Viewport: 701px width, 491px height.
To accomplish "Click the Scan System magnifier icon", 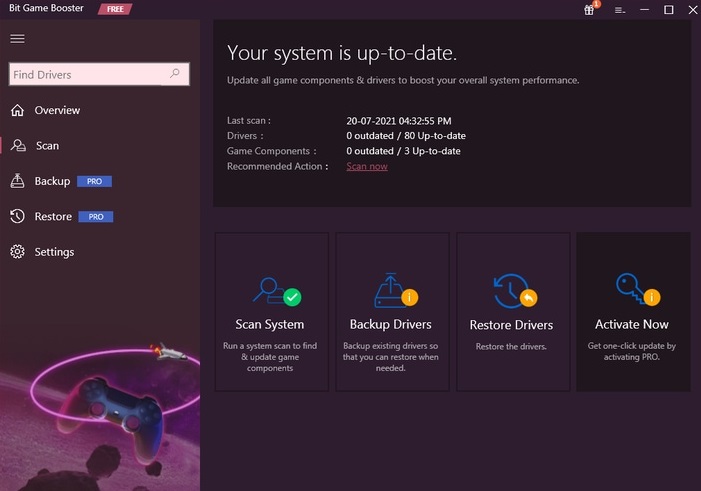I will coord(272,290).
